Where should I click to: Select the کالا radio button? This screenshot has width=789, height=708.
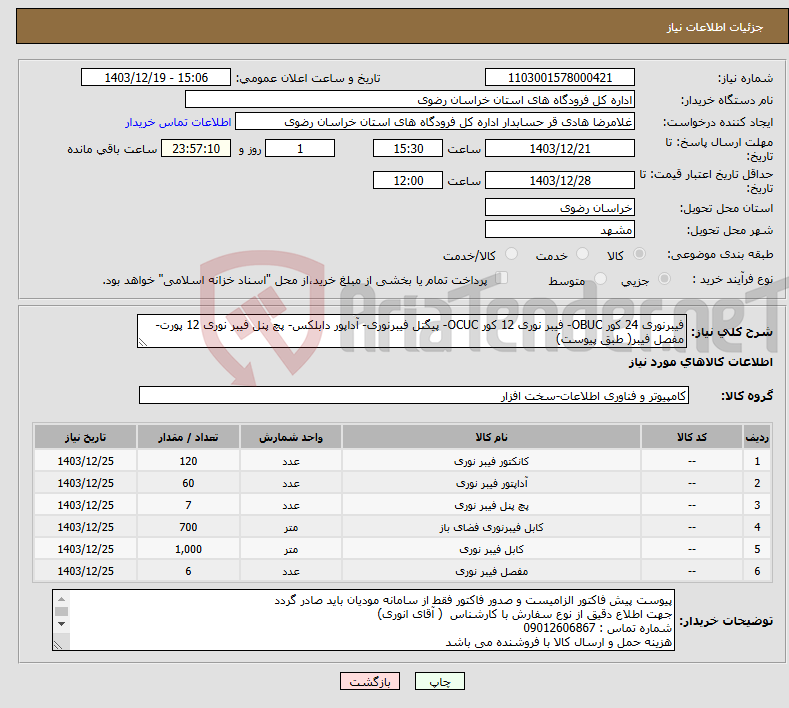pyautogui.click(x=639, y=254)
